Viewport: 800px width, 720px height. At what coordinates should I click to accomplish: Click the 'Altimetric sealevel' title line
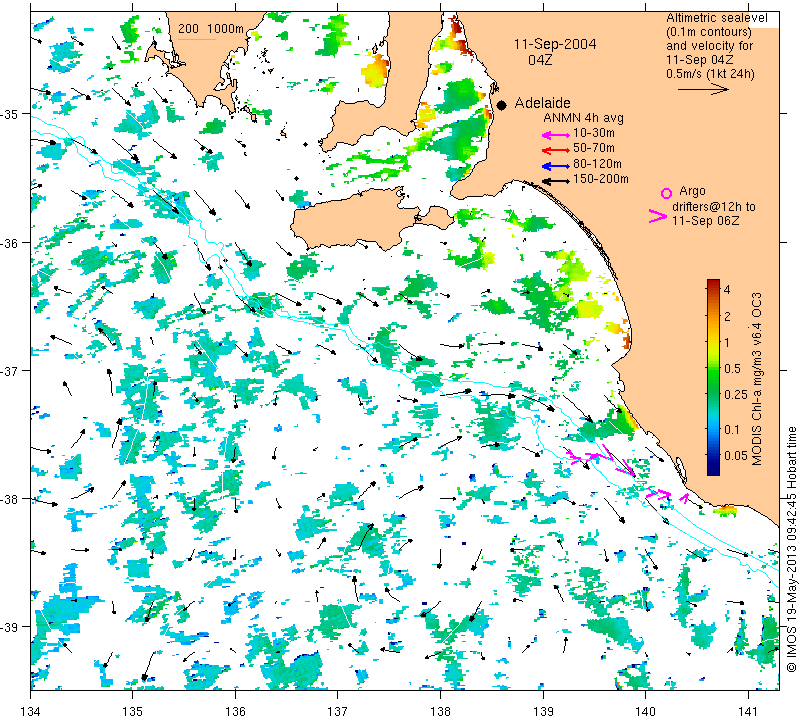click(716, 18)
